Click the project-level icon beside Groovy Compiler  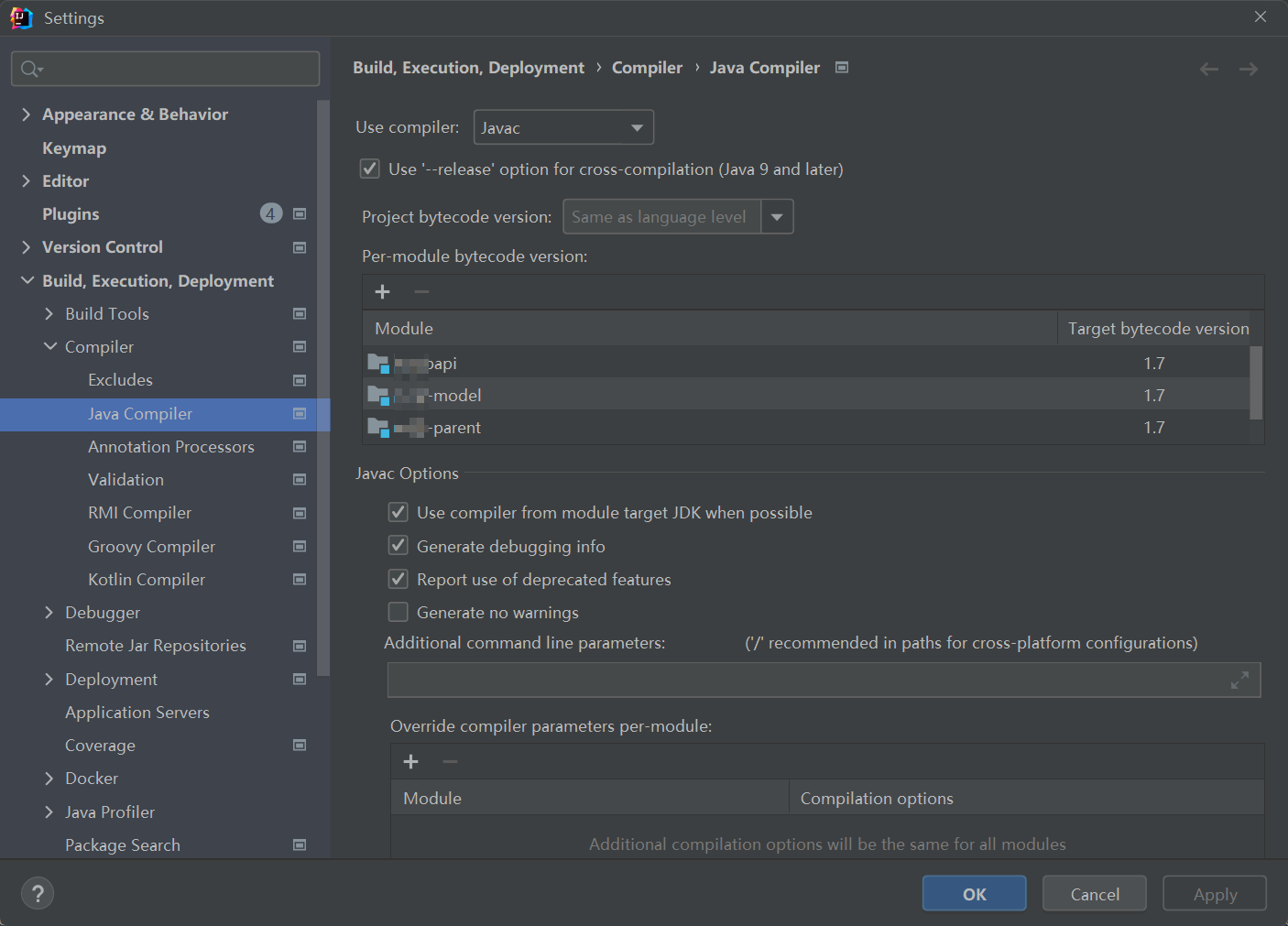pos(300,547)
